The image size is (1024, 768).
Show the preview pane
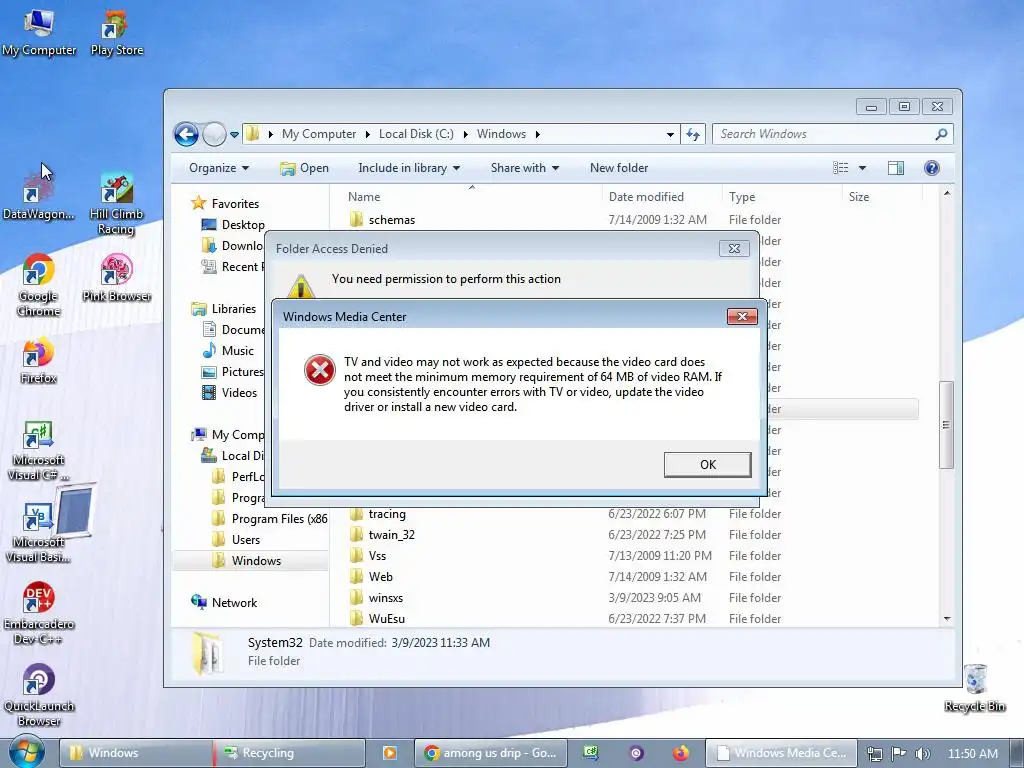(x=896, y=168)
